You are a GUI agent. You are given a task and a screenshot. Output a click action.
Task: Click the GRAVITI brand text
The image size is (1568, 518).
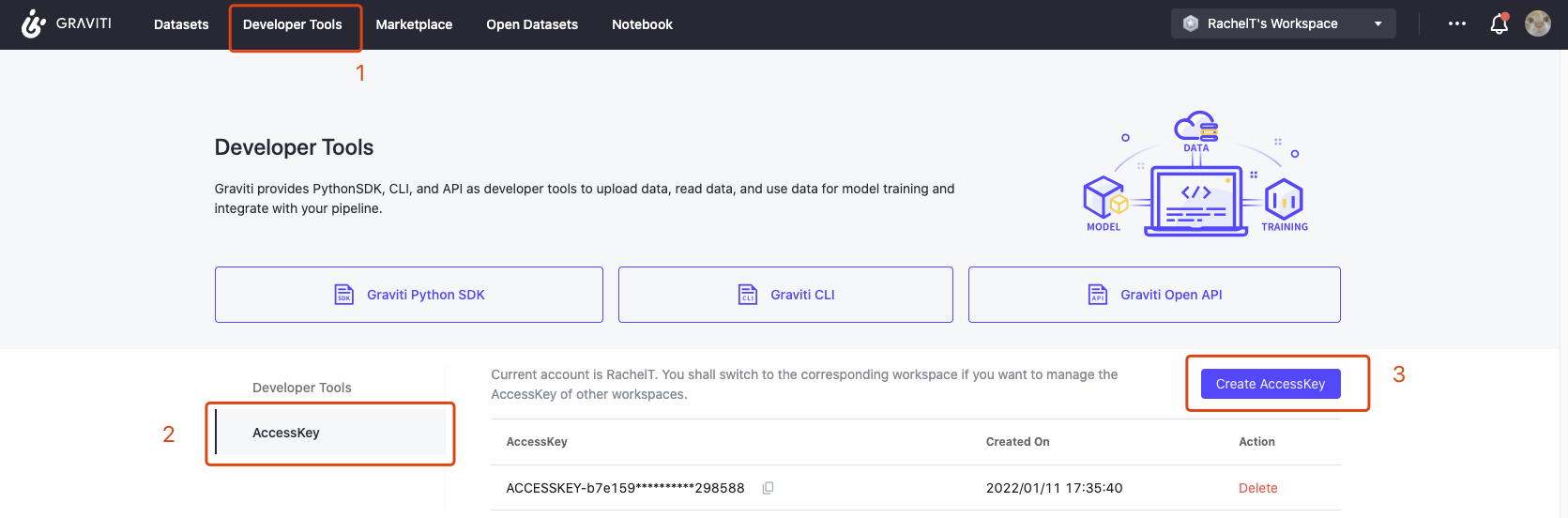[84, 23]
